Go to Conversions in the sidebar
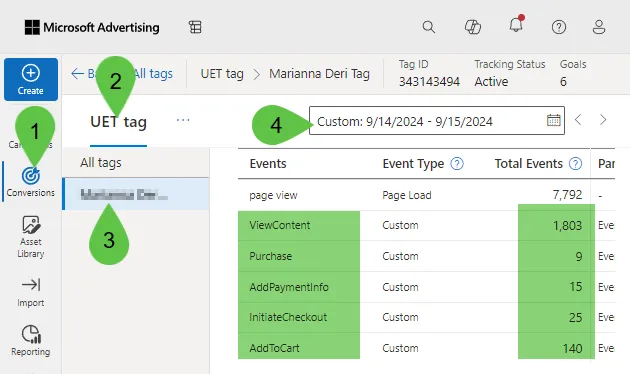 coord(31,182)
